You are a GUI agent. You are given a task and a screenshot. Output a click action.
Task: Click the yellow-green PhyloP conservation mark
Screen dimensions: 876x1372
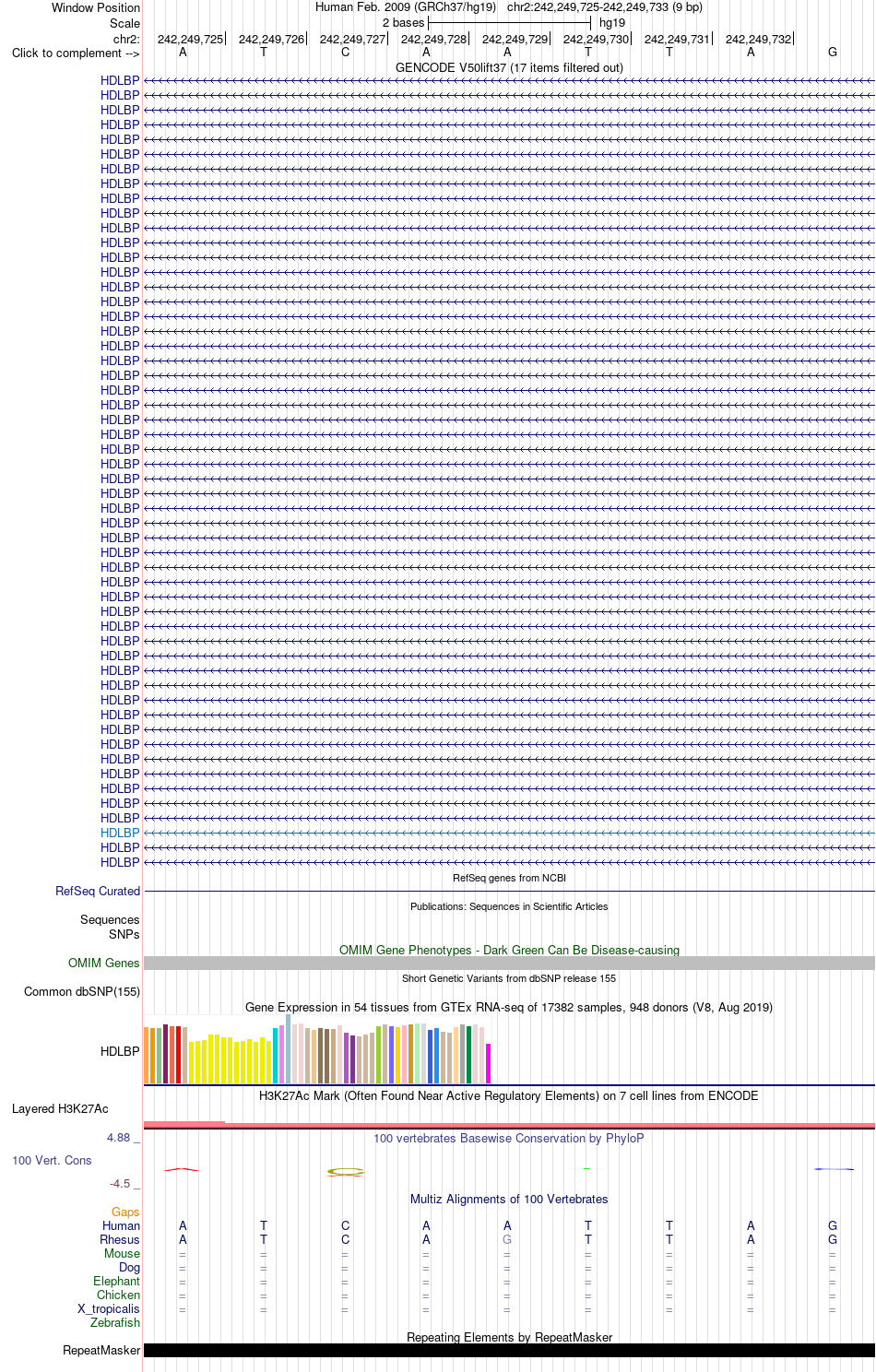coord(346,1172)
